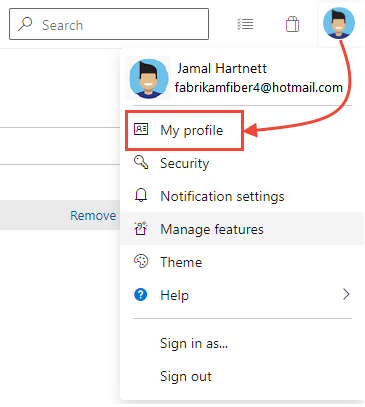This screenshot has height=407, width=365.
Task: Click the Search input field
Action: pyautogui.click(x=109, y=24)
